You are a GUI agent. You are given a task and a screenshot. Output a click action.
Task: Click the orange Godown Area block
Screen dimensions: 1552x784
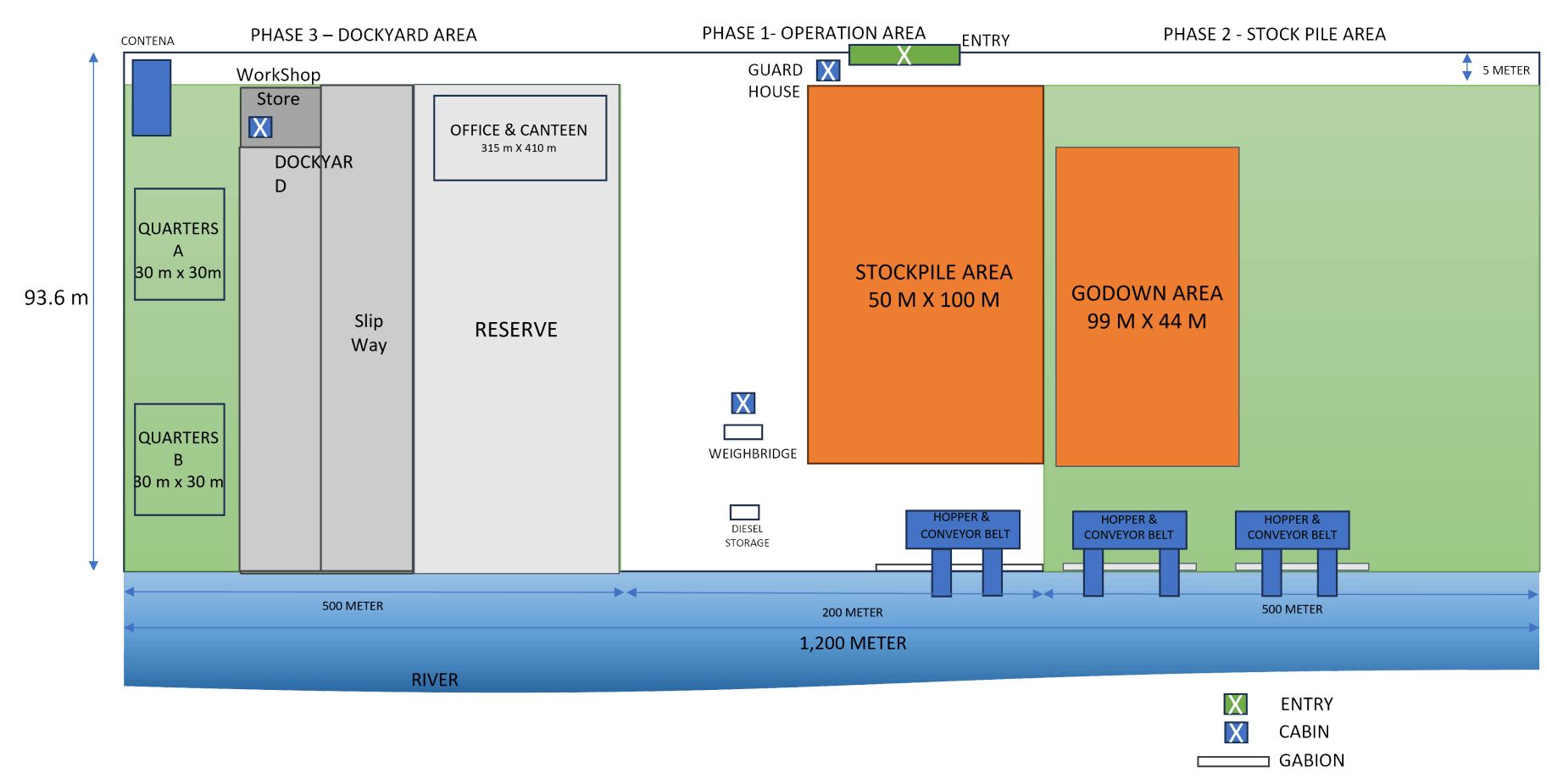click(x=1147, y=307)
